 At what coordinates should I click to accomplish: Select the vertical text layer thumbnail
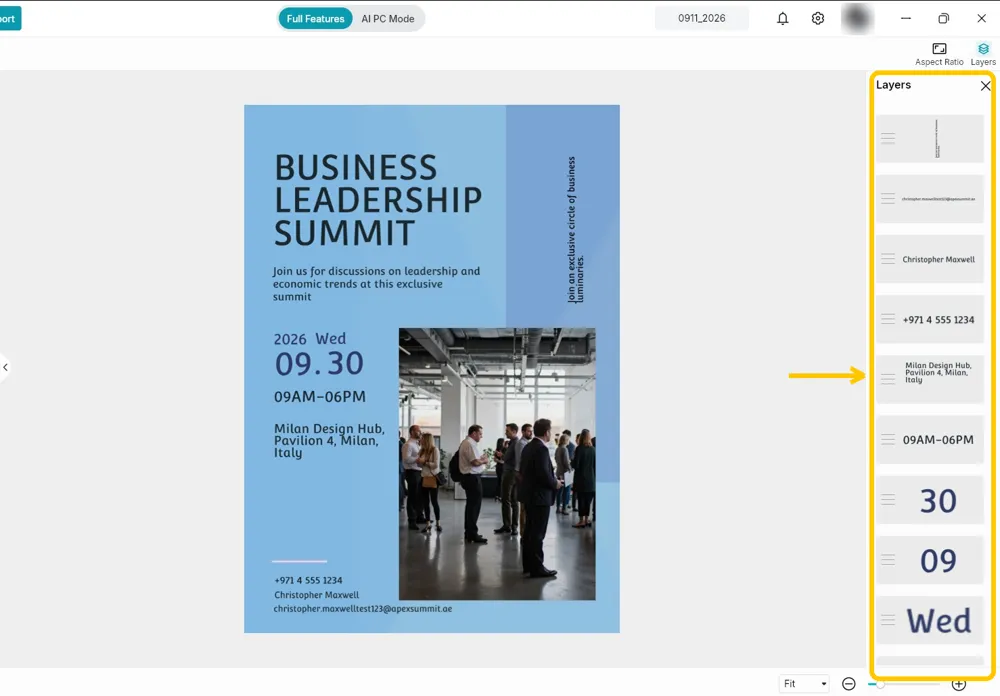[929, 139]
